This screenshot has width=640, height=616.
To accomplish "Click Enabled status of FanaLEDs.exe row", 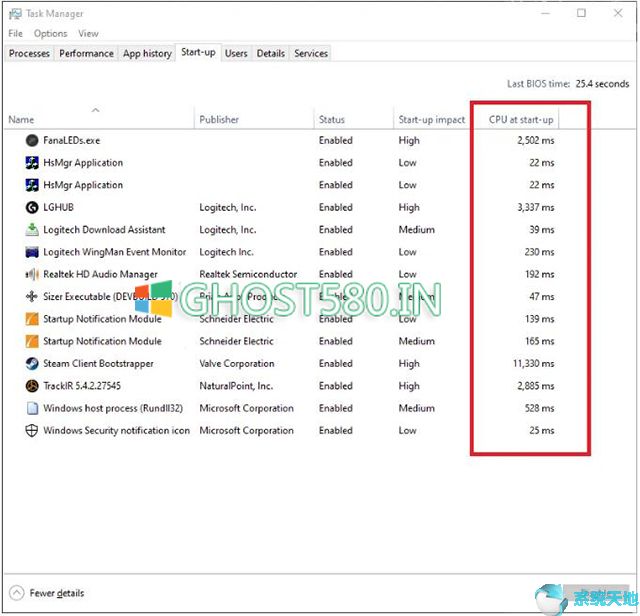I will click(x=336, y=140).
